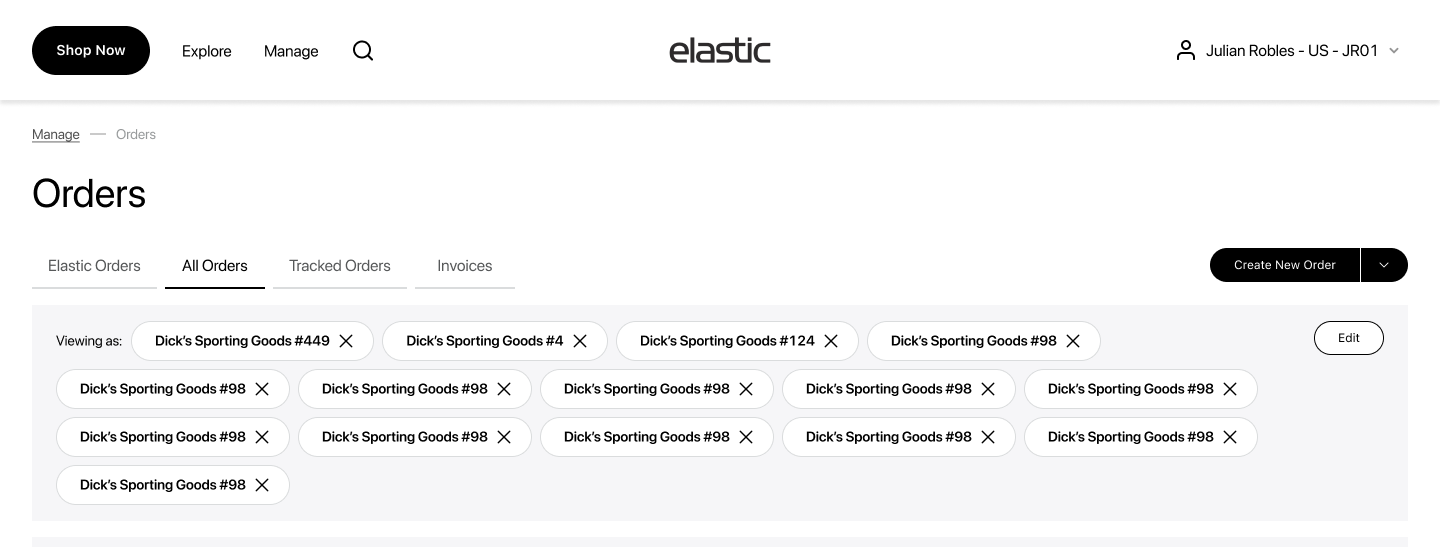Open the Manage menu
The image size is (1440, 547).
click(291, 51)
